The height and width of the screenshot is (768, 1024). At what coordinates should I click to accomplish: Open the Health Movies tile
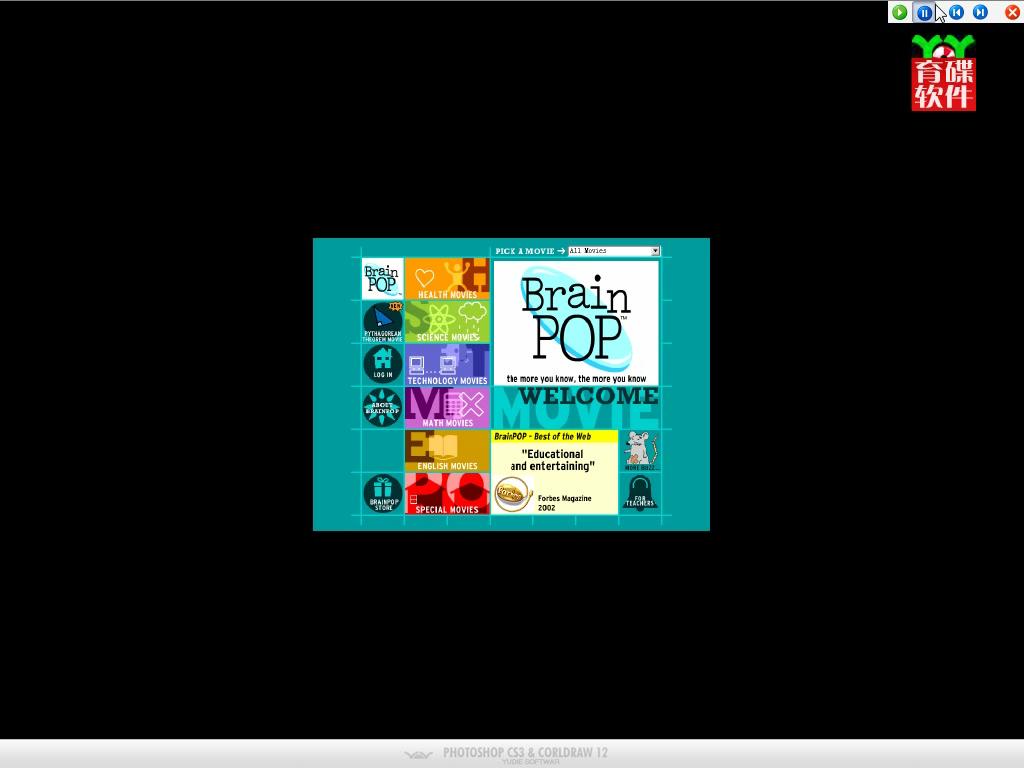tap(447, 279)
